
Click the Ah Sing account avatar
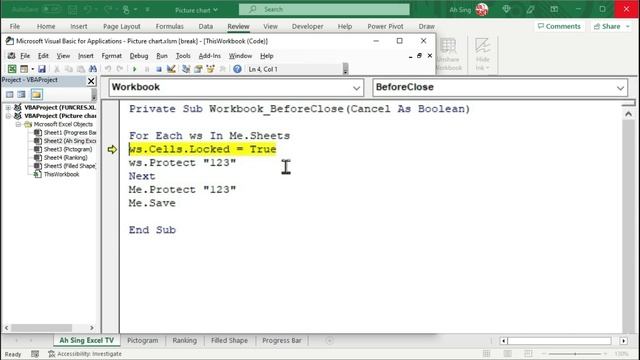pyautogui.click(x=482, y=9)
